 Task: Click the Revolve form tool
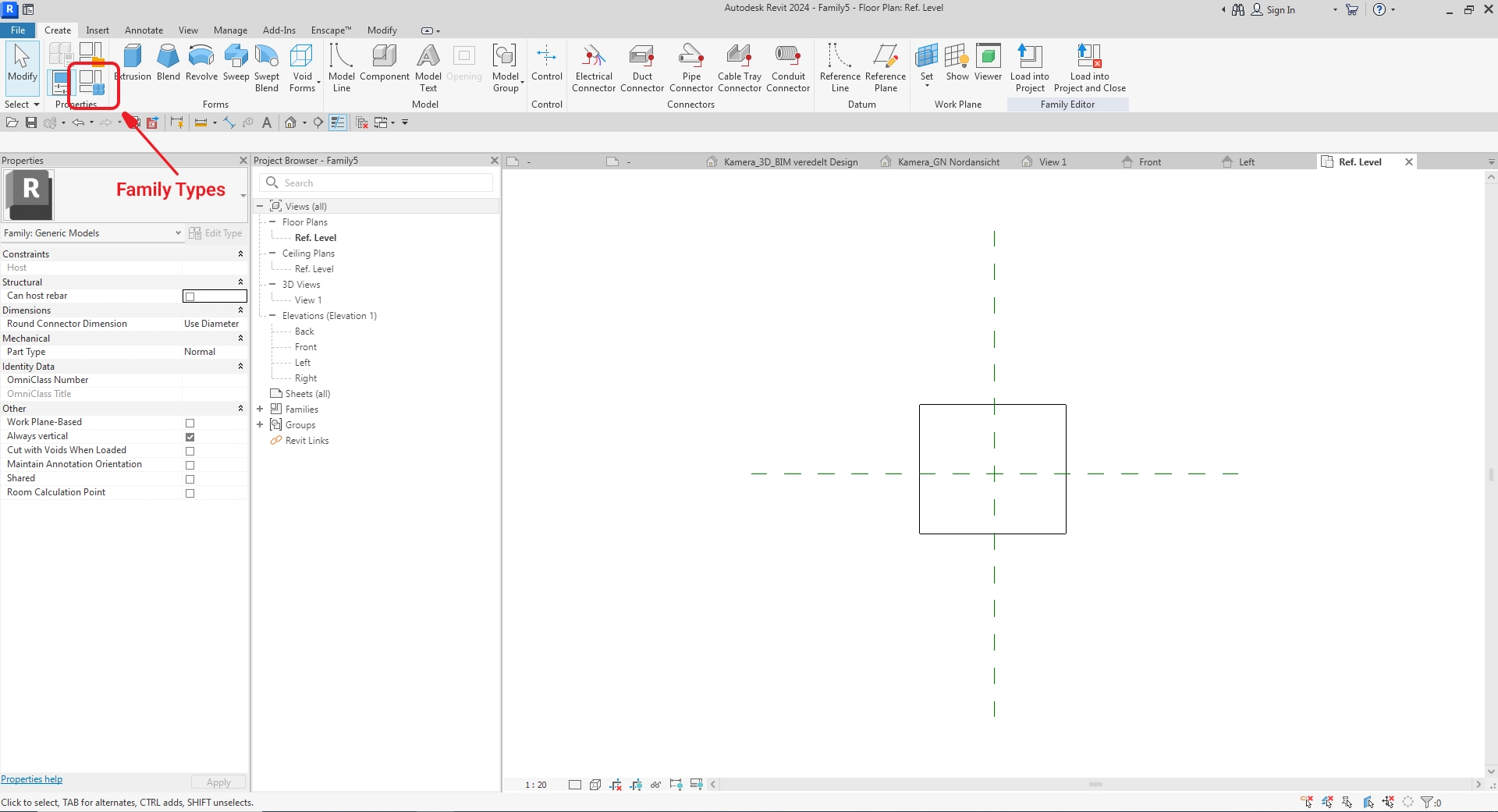(x=201, y=62)
